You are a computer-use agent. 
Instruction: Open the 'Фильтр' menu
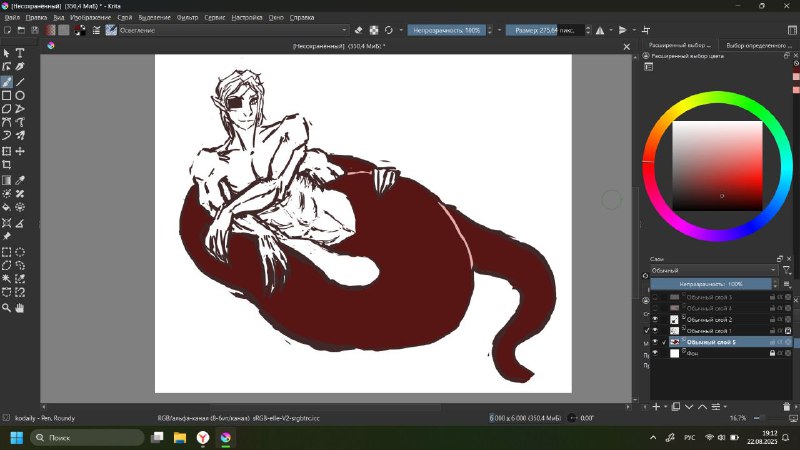pyautogui.click(x=187, y=17)
